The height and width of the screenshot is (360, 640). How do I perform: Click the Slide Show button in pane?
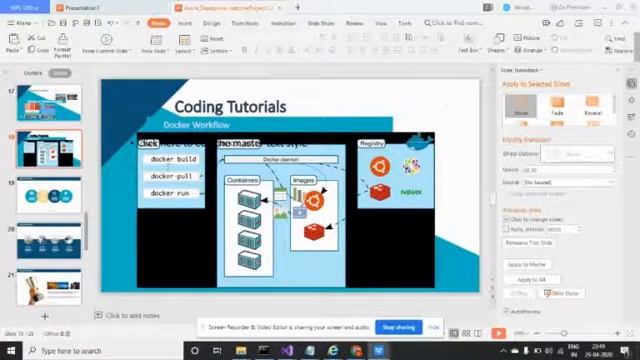pyautogui.click(x=562, y=293)
